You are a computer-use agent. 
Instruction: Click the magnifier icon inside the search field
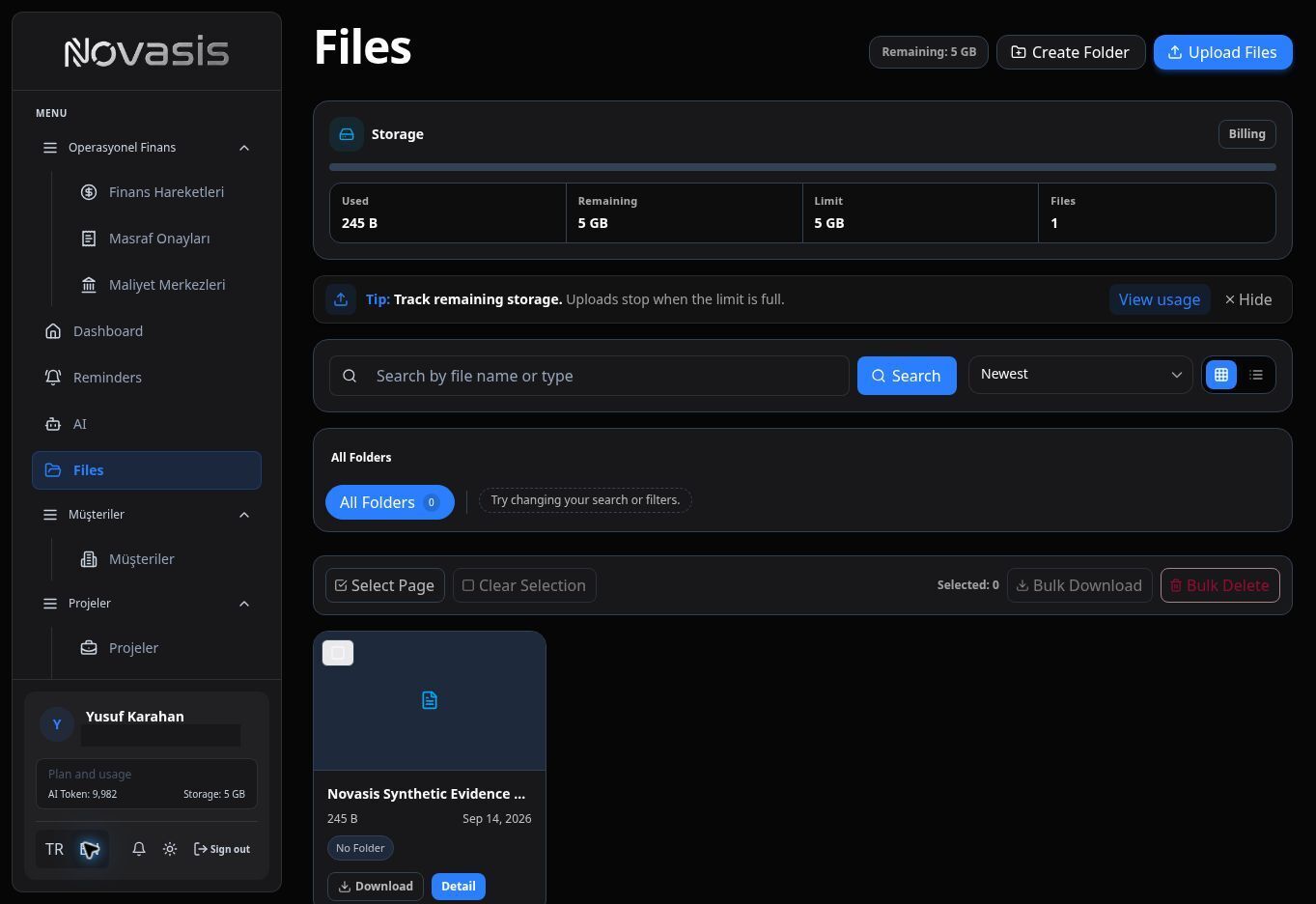tap(350, 376)
